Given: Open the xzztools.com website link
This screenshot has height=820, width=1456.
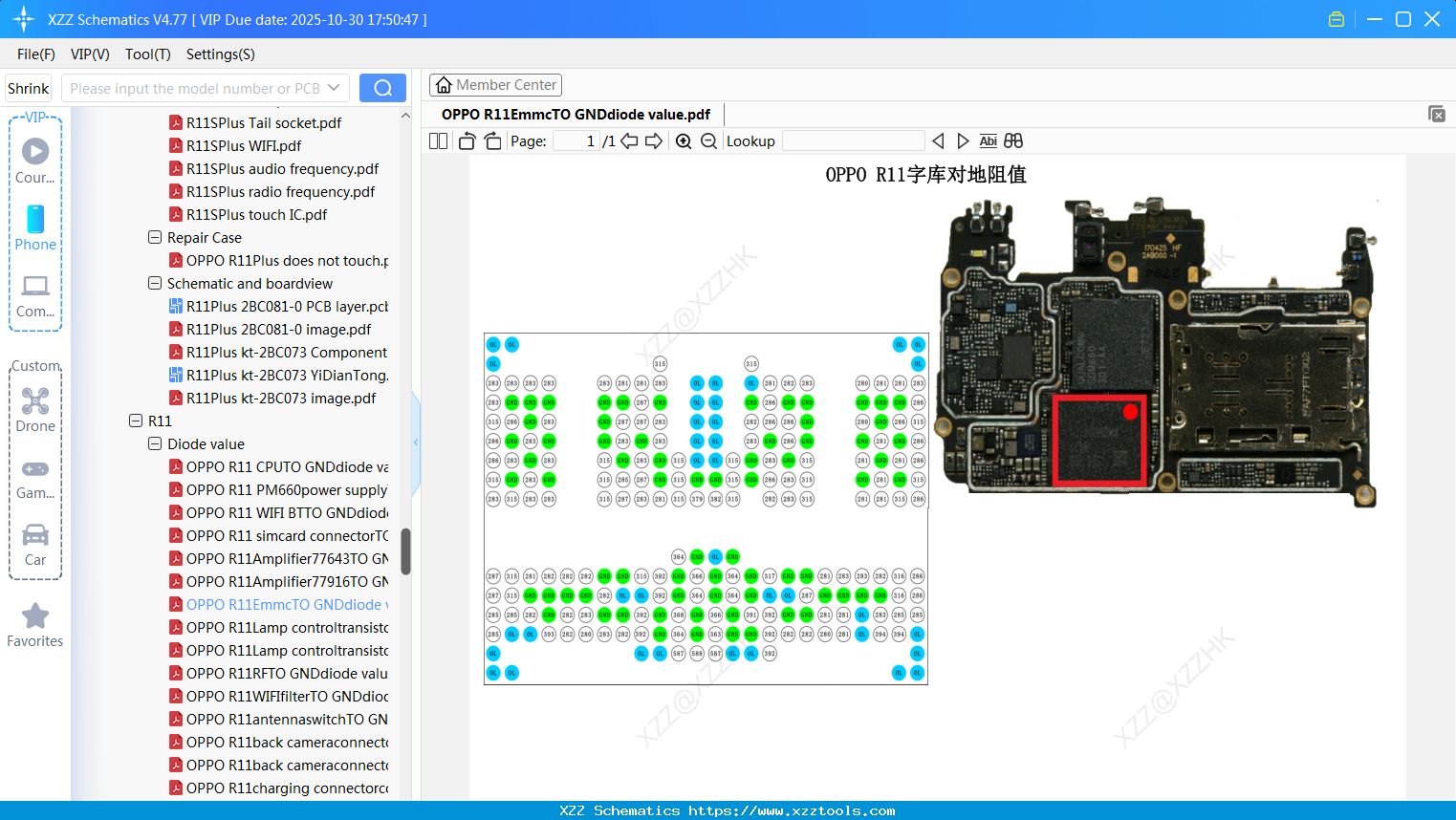Looking at the screenshot, I should click(792, 810).
